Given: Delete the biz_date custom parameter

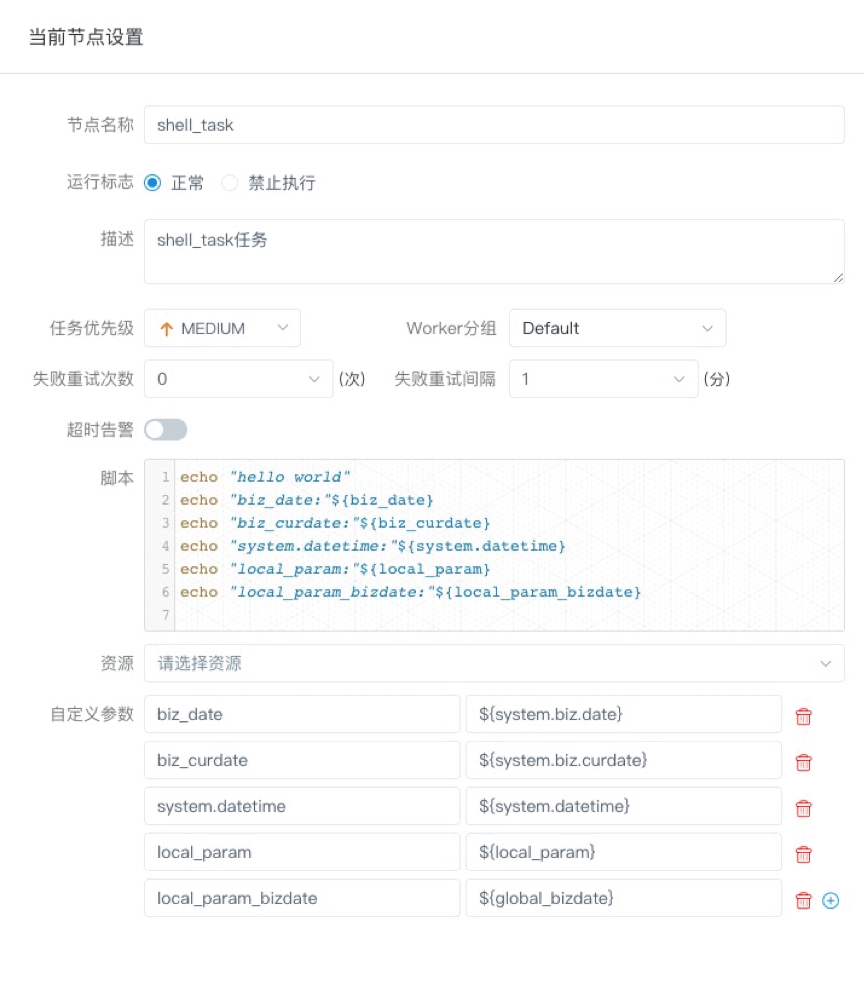Looking at the screenshot, I should click(x=803, y=715).
